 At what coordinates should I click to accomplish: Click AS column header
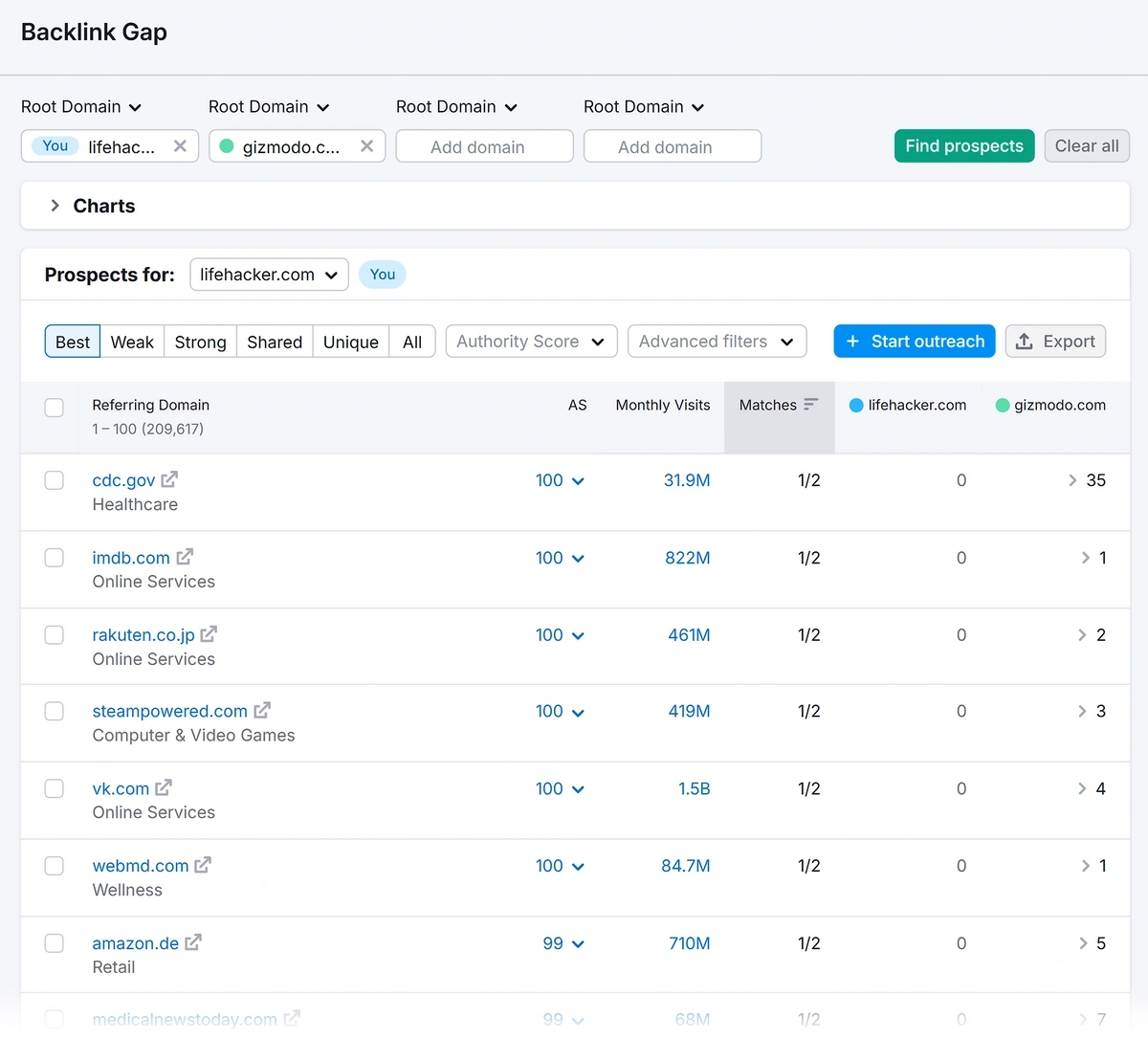pos(577,405)
